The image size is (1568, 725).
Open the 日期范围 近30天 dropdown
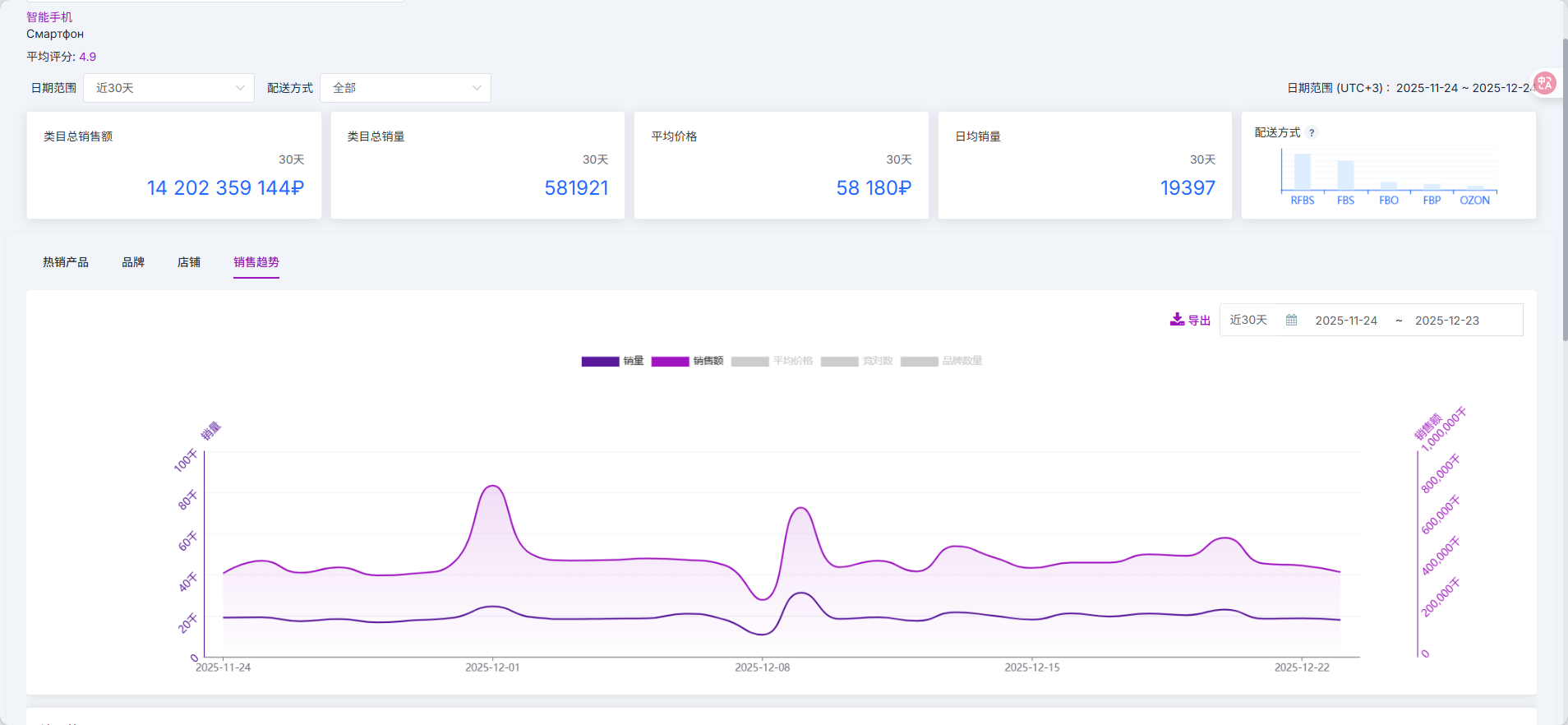click(x=168, y=88)
